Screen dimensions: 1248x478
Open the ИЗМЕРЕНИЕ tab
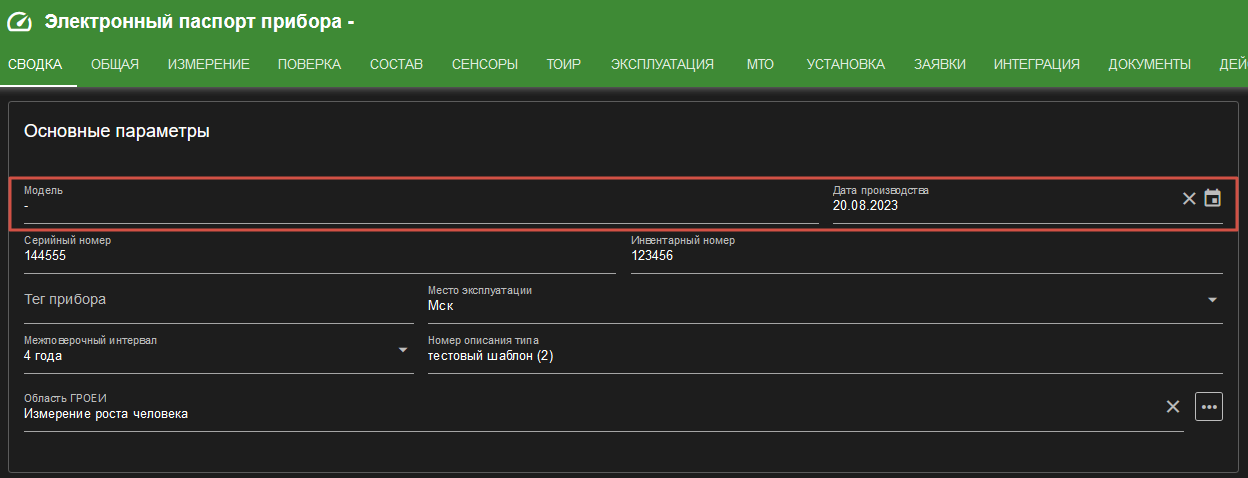click(x=208, y=64)
